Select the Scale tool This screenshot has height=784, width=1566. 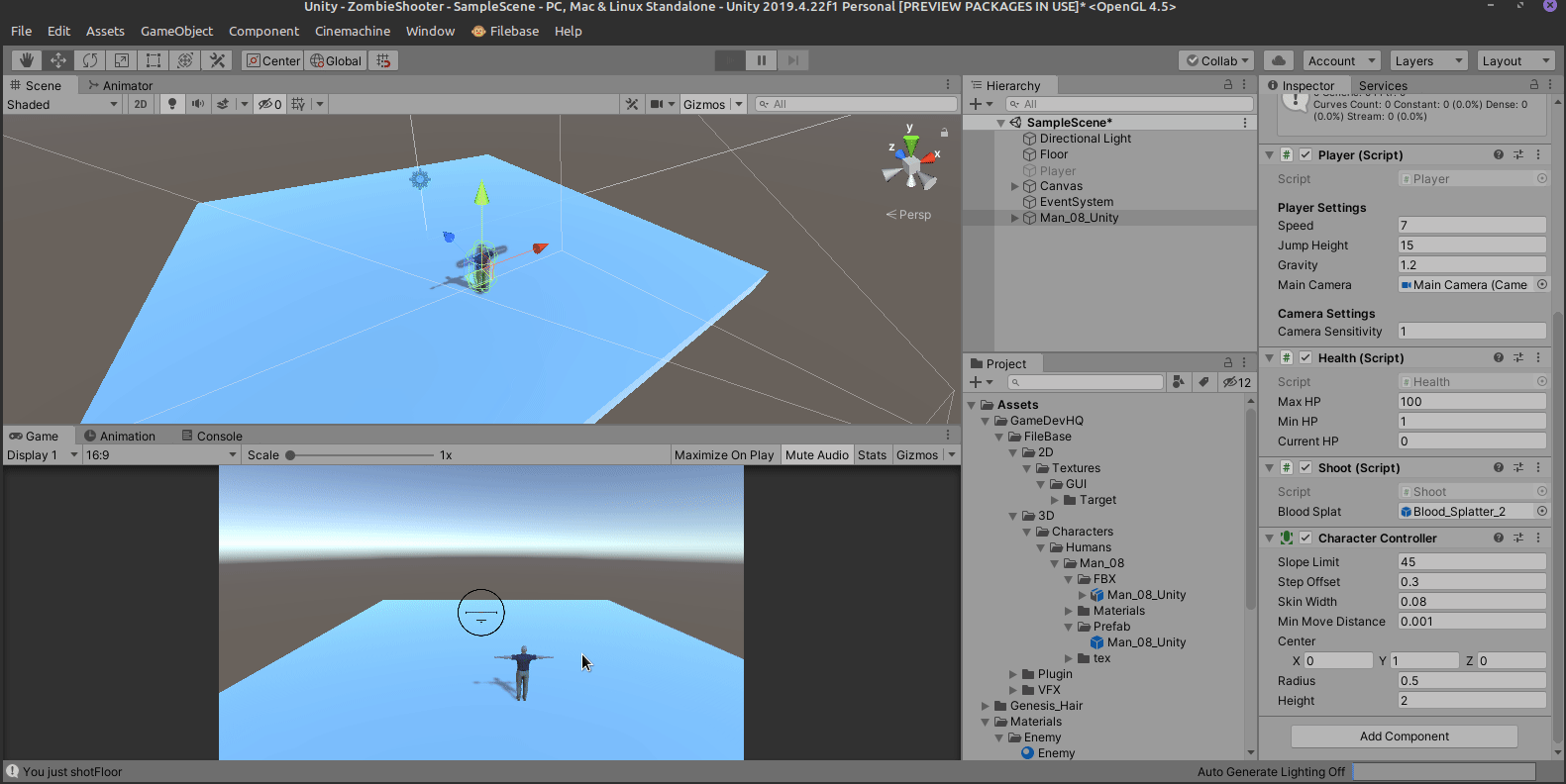(x=122, y=60)
